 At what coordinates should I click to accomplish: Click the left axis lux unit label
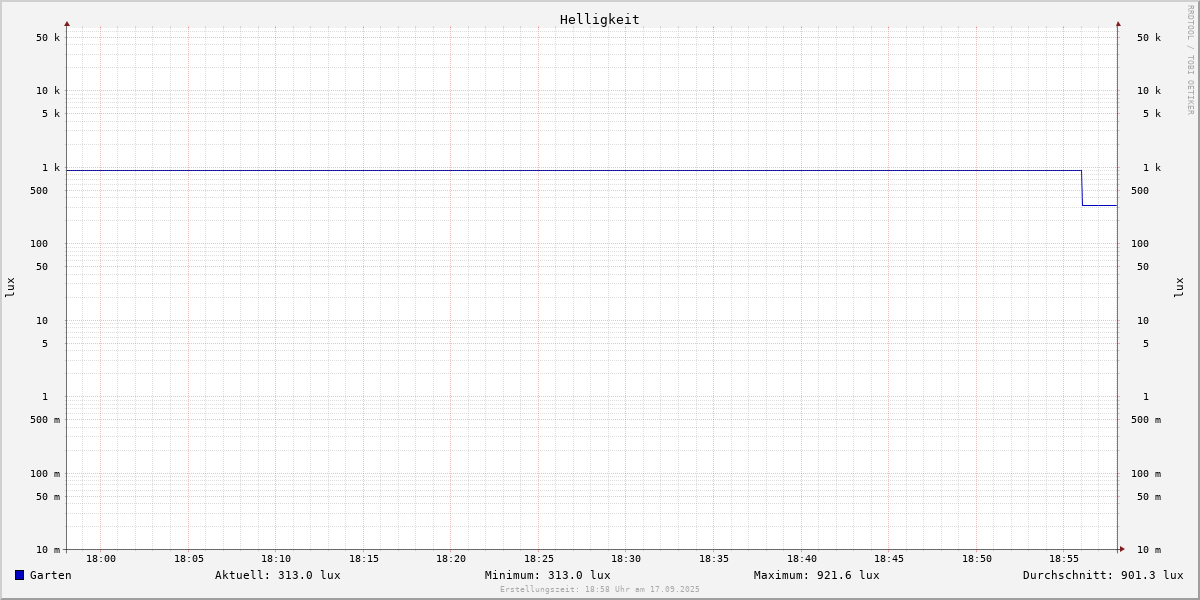pyautogui.click(x=10, y=287)
